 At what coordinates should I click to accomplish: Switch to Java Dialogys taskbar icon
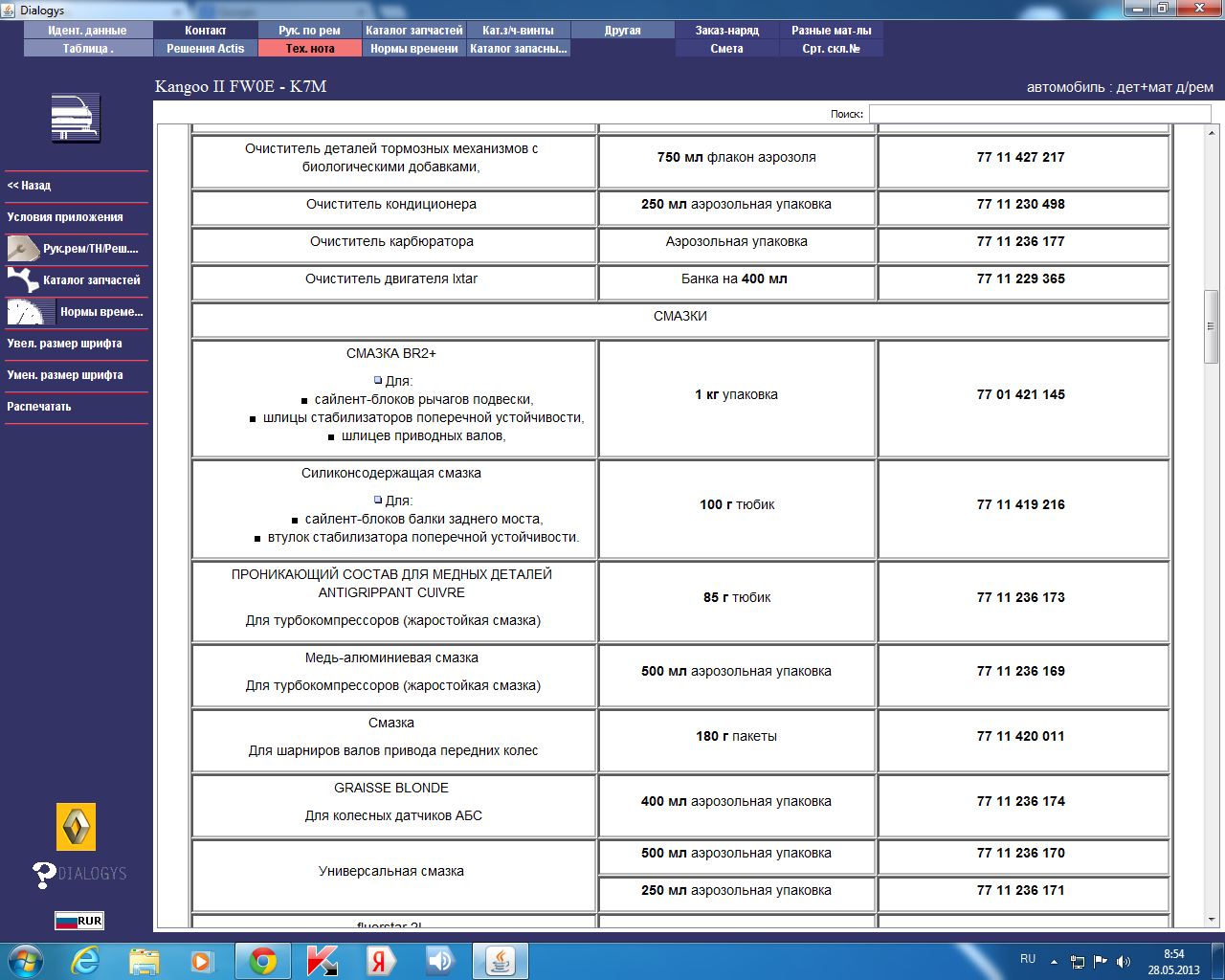point(501,961)
